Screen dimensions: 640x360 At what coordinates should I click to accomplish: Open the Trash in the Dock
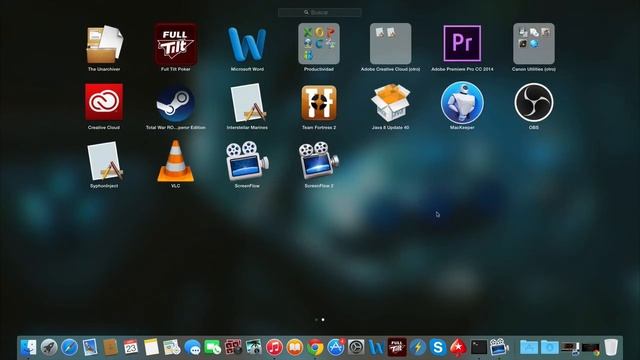coord(611,347)
